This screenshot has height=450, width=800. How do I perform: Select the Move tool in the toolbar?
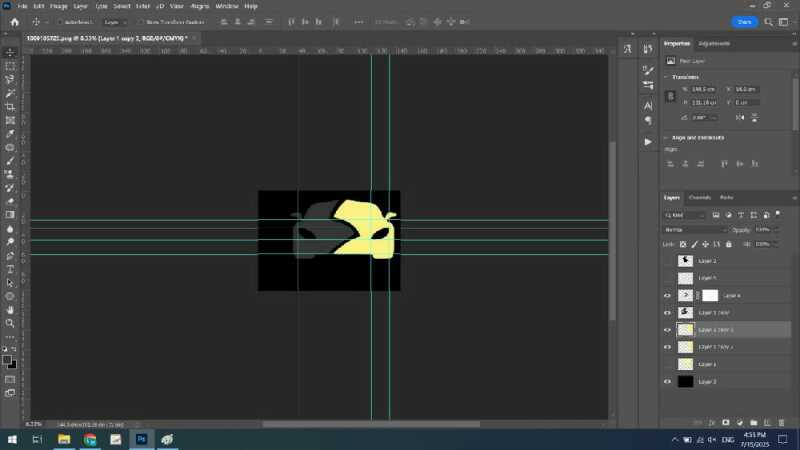coord(10,53)
